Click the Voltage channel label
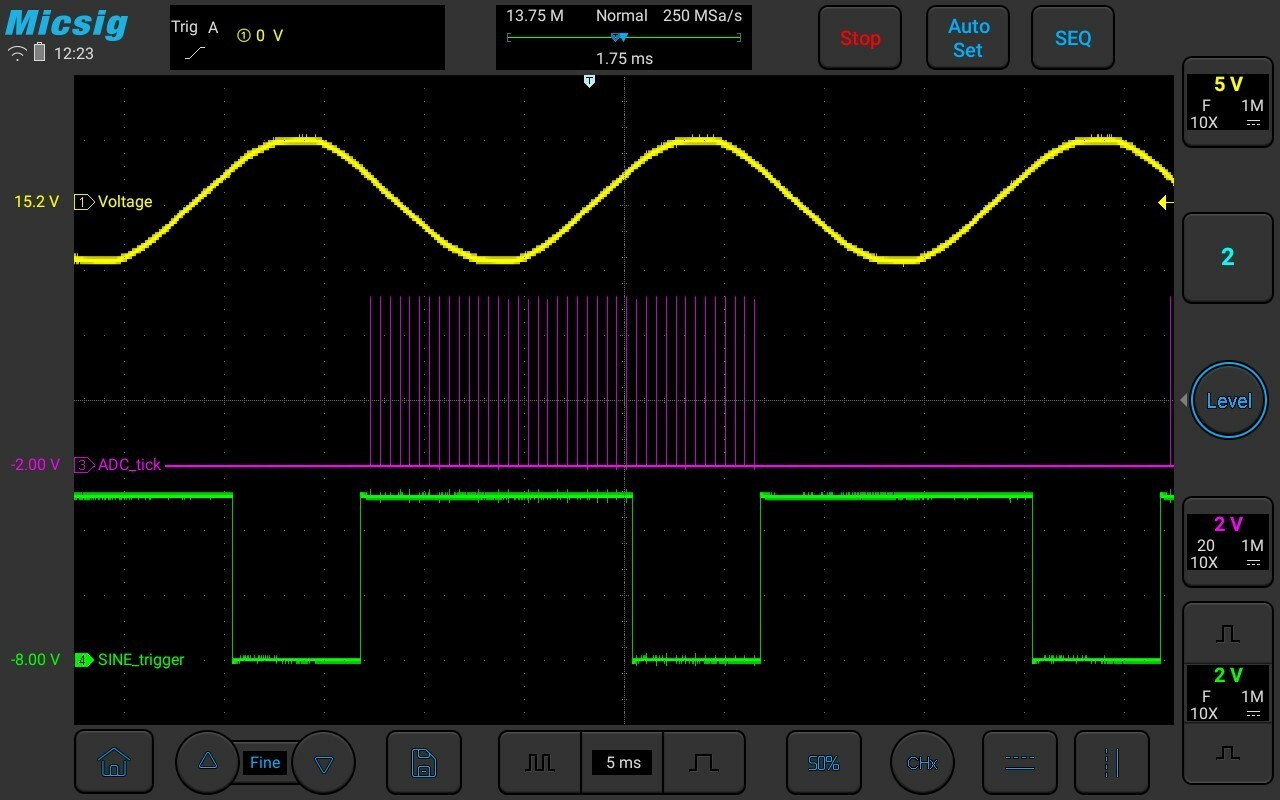The width and height of the screenshot is (1280, 800). click(125, 202)
